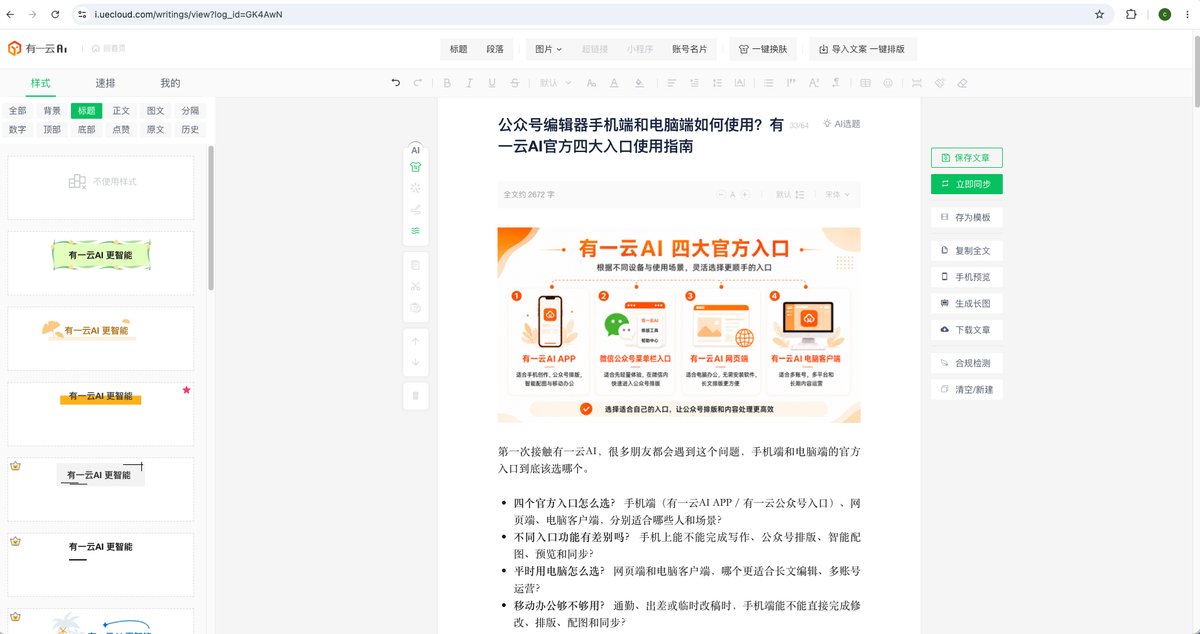Image resolution: width=1200 pixels, height=634 pixels.
Task: Switch to the 速排 tab
Action: [105, 83]
